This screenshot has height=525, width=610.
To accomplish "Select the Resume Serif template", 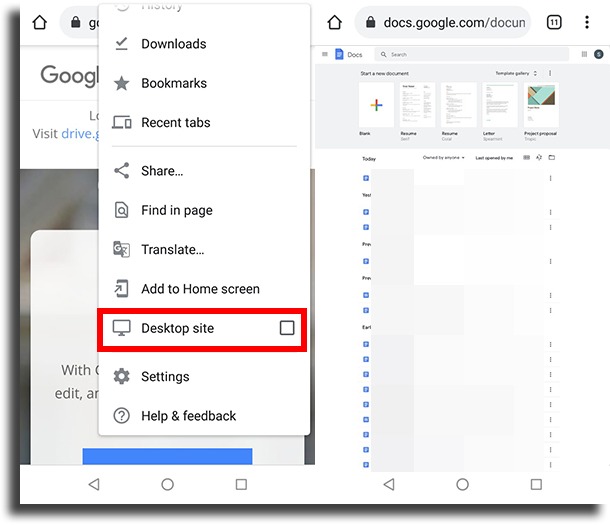I will pos(417,105).
